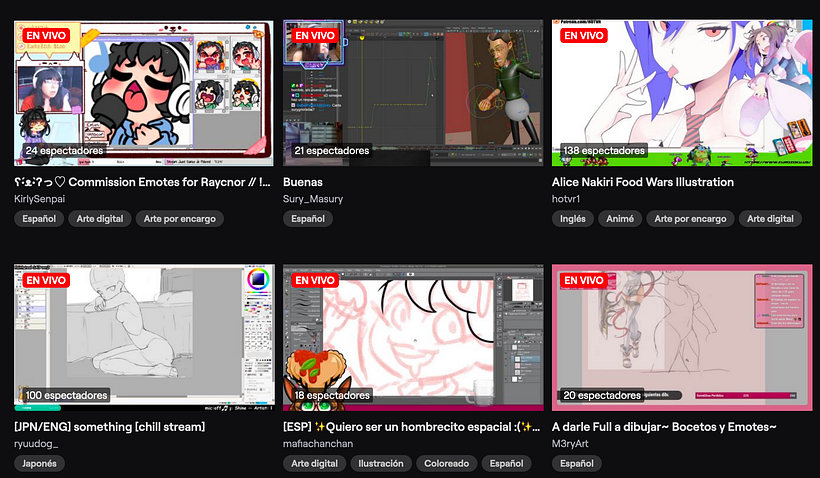Select the Coloreado tag under mafiachanchan

tap(447, 463)
